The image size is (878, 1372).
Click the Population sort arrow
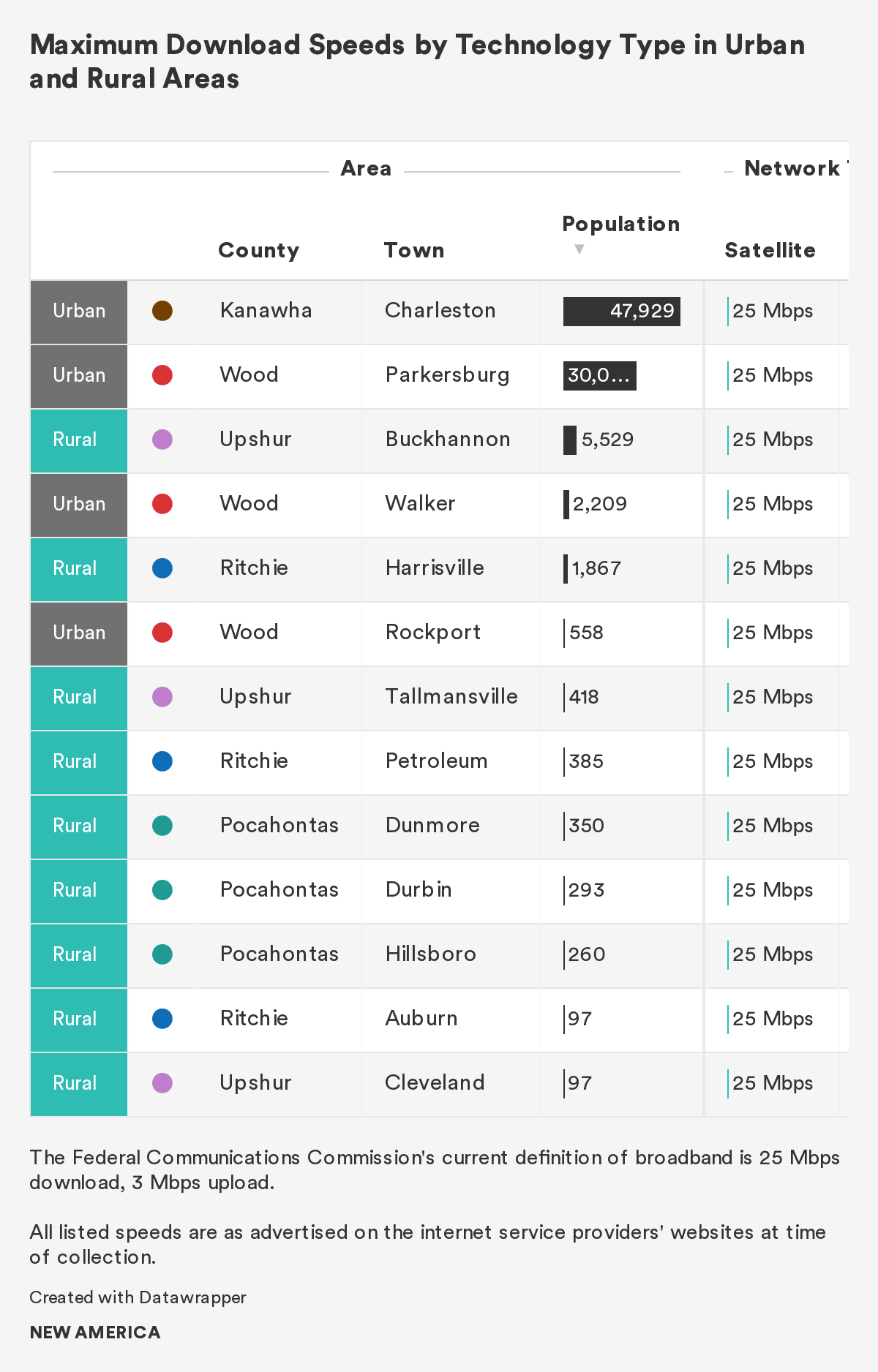pos(579,249)
